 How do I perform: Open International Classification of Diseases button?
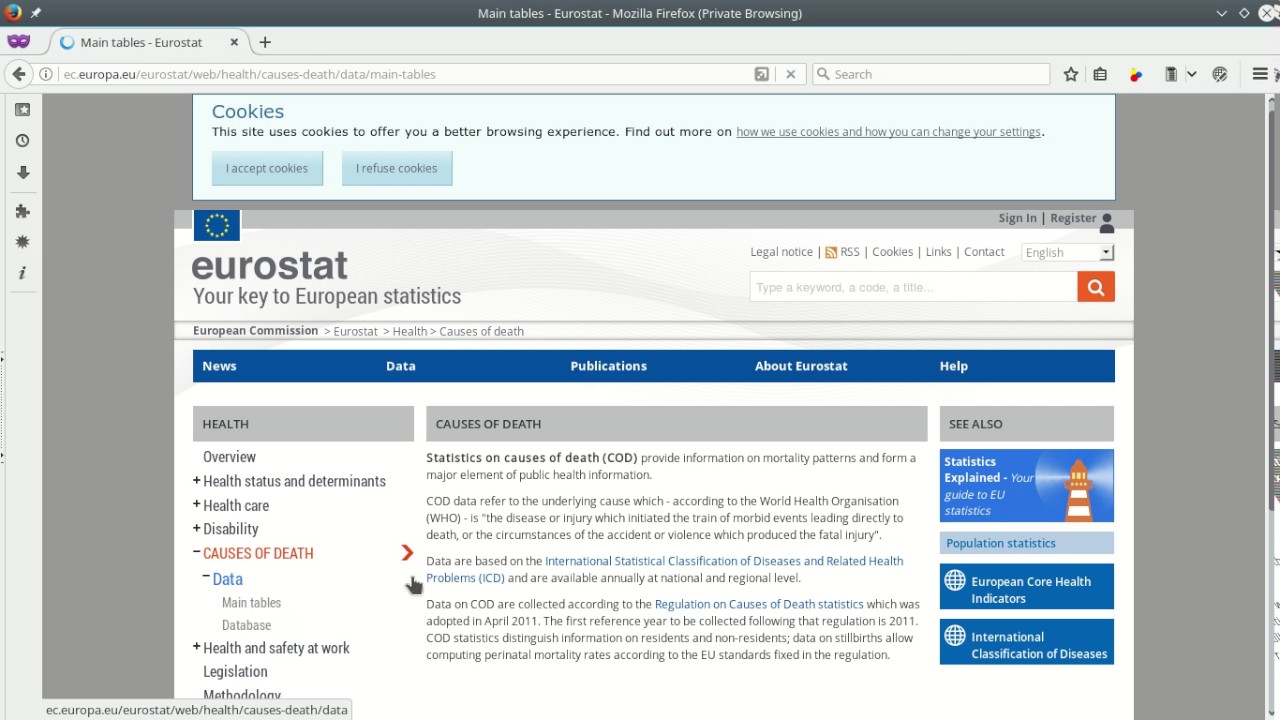pos(1027,642)
